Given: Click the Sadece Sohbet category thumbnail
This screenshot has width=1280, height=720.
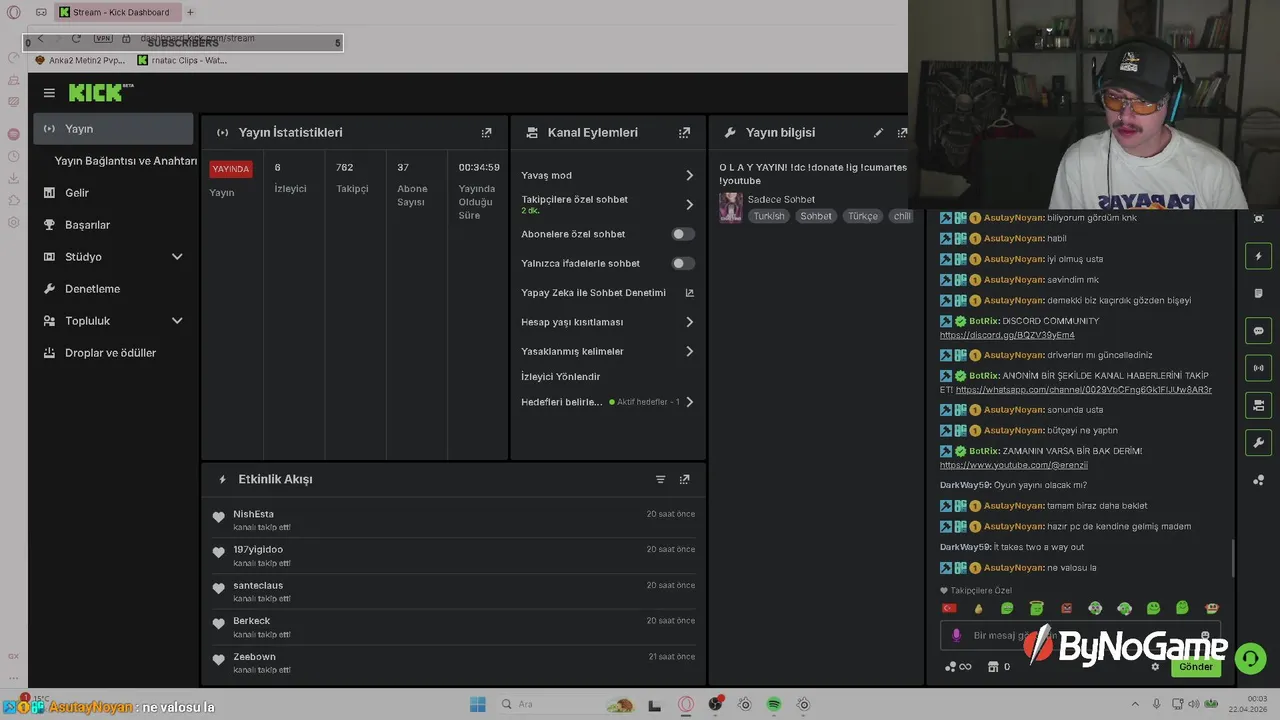Looking at the screenshot, I should click(x=731, y=207).
